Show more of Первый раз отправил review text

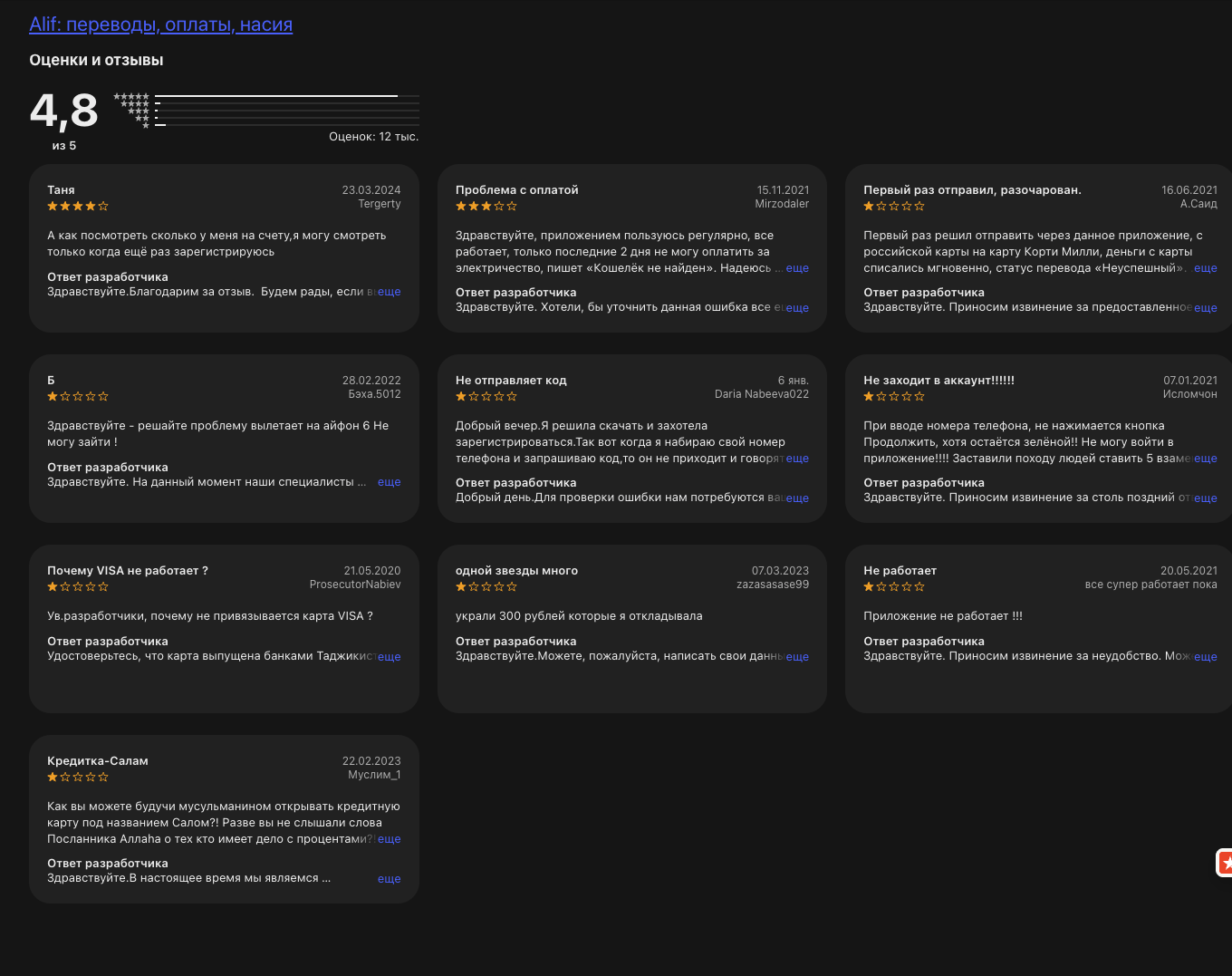click(1206, 268)
